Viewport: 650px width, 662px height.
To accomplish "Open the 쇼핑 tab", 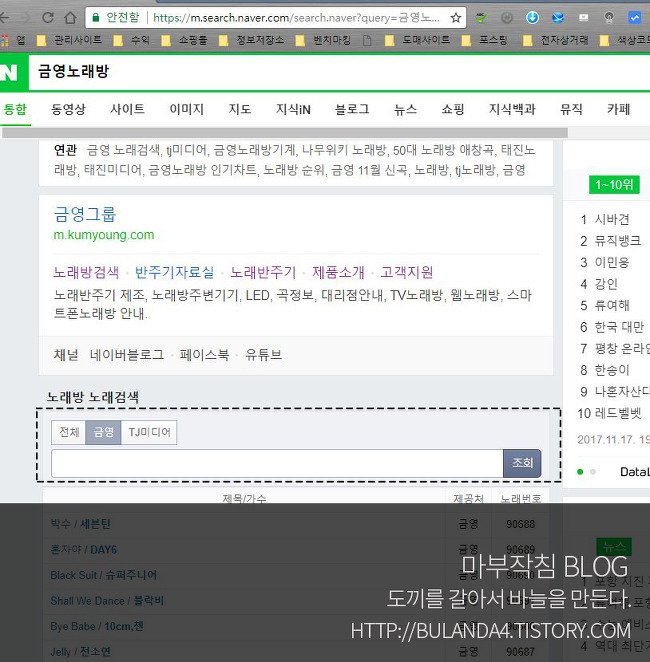I will [452, 109].
